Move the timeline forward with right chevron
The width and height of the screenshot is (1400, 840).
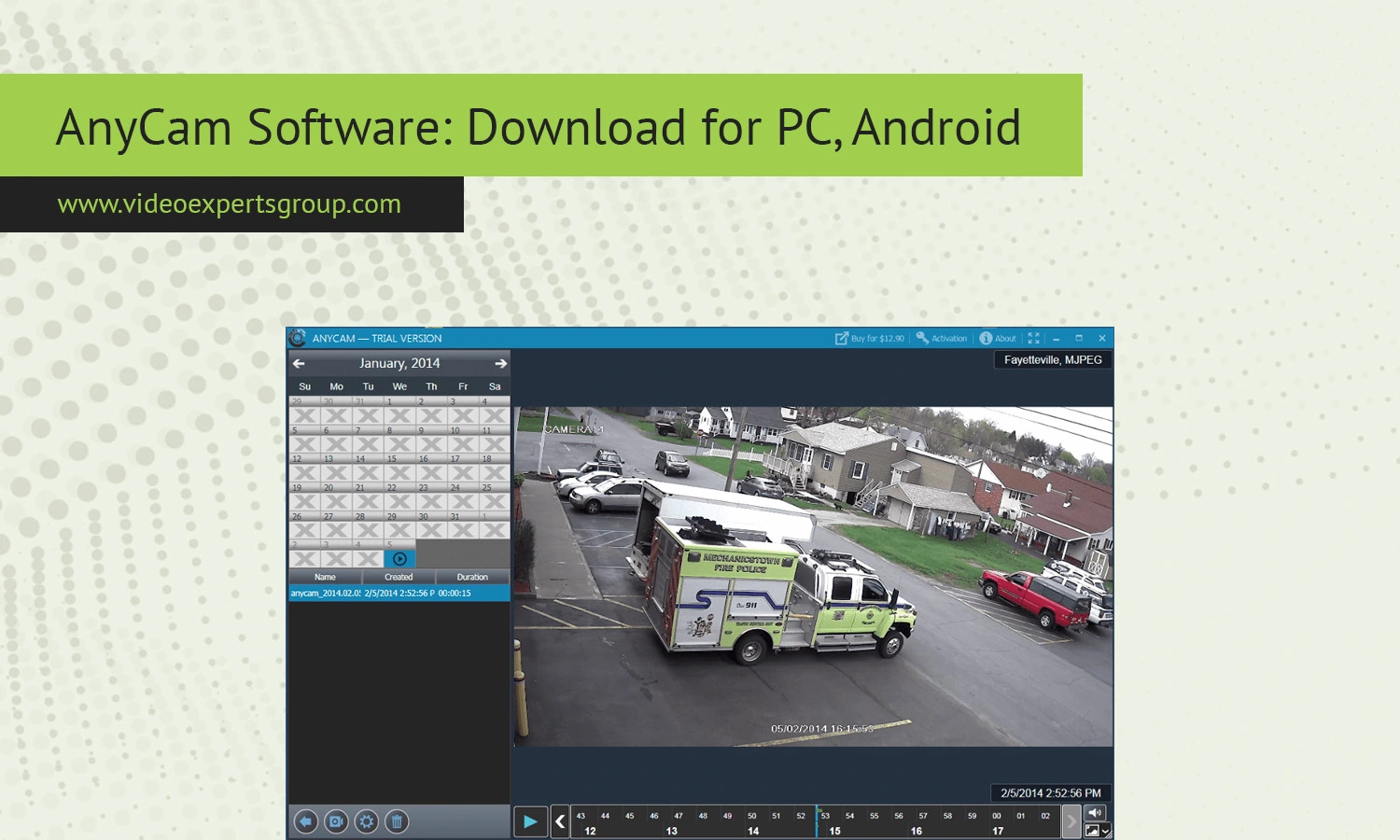click(x=1071, y=821)
